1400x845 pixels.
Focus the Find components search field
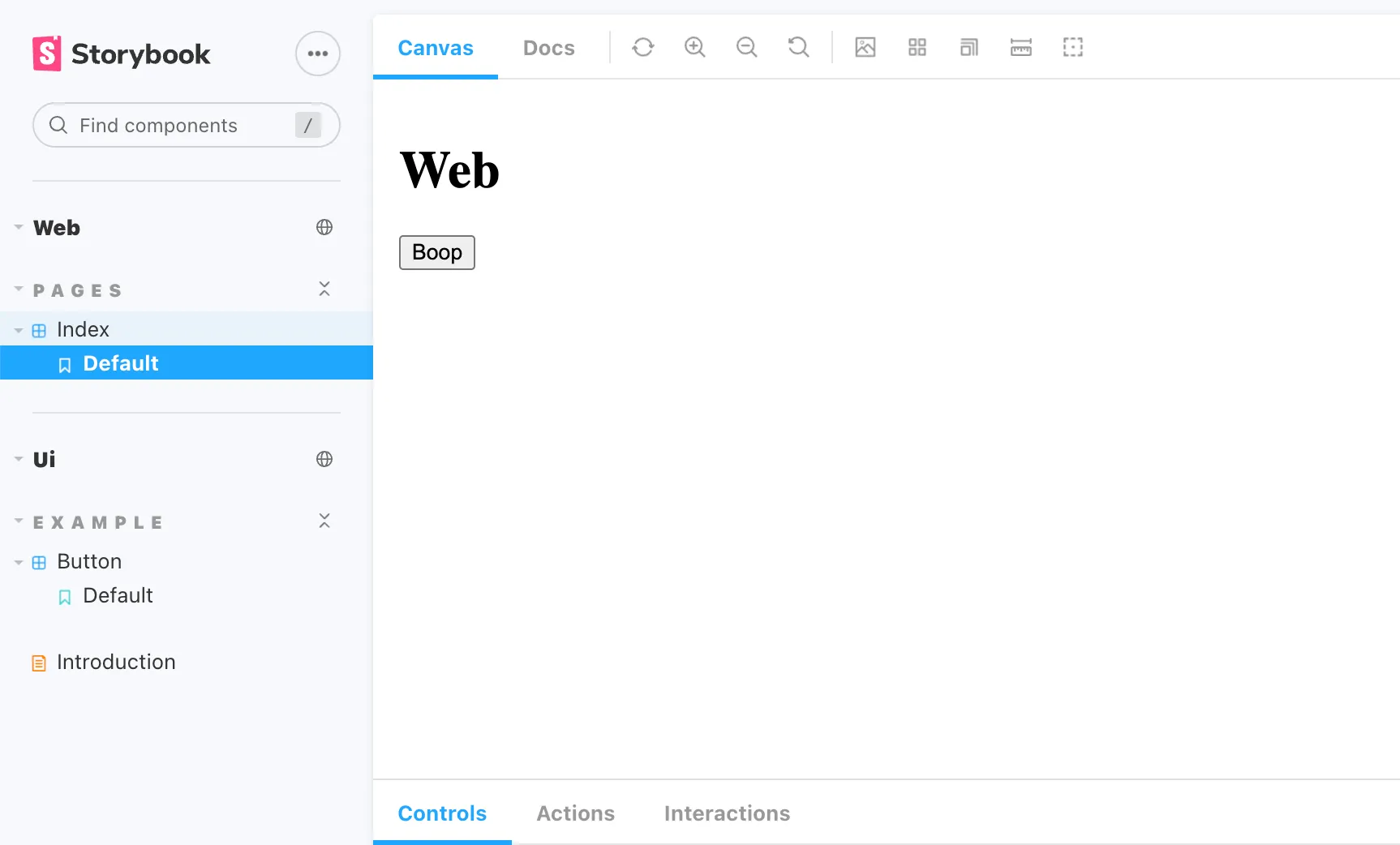point(178,126)
